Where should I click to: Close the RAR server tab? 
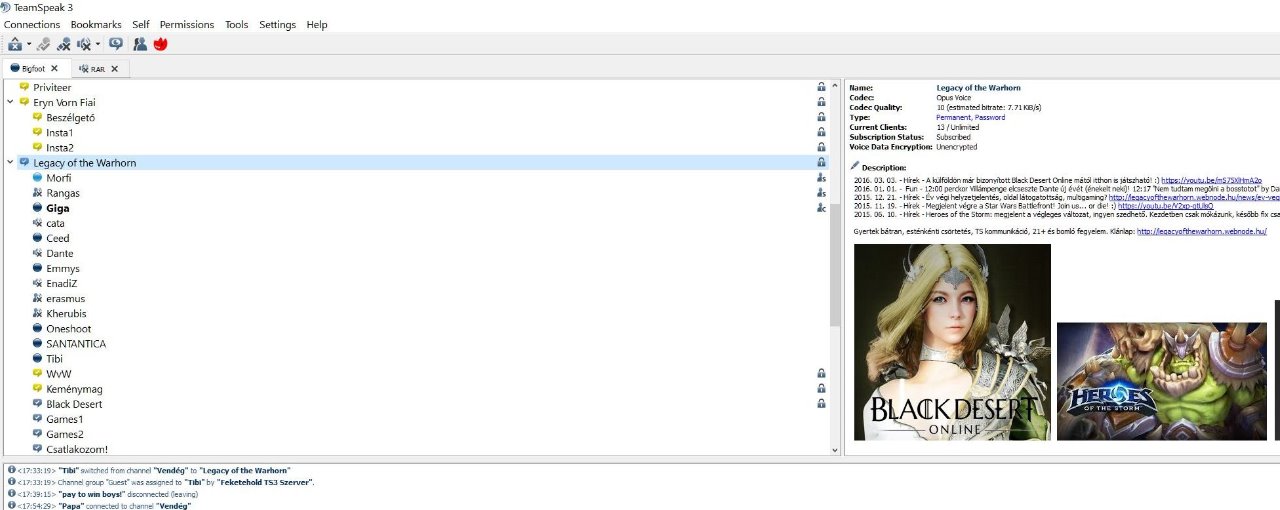click(114, 69)
